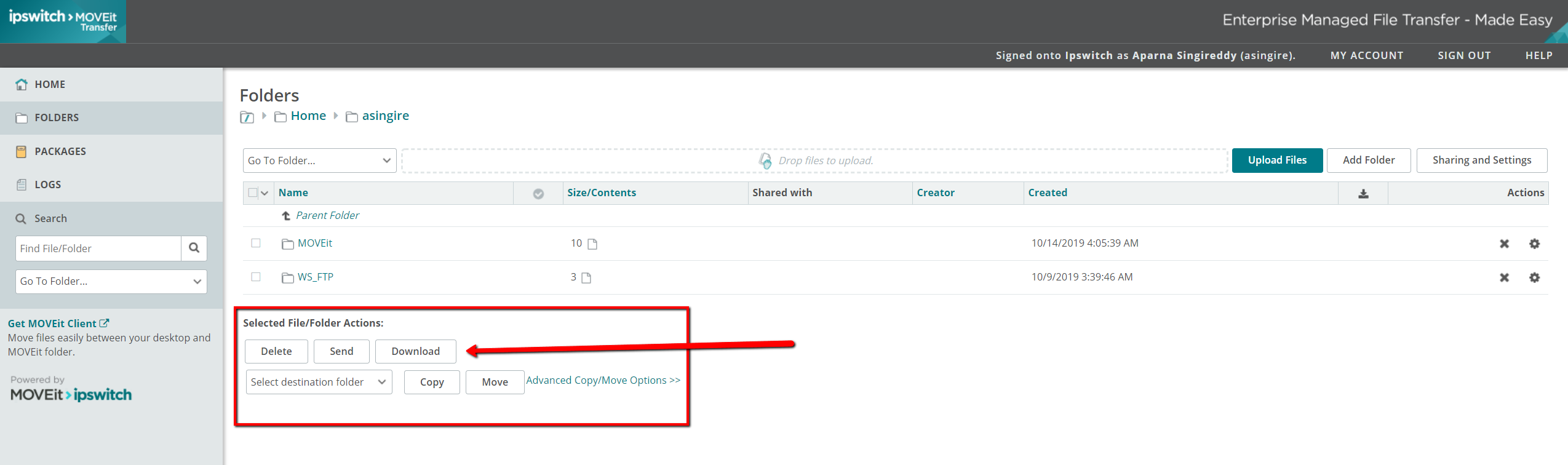Viewport: 1568px width, 465px height.
Task: Open settings gear for WS_FTP folder
Action: [1534, 277]
